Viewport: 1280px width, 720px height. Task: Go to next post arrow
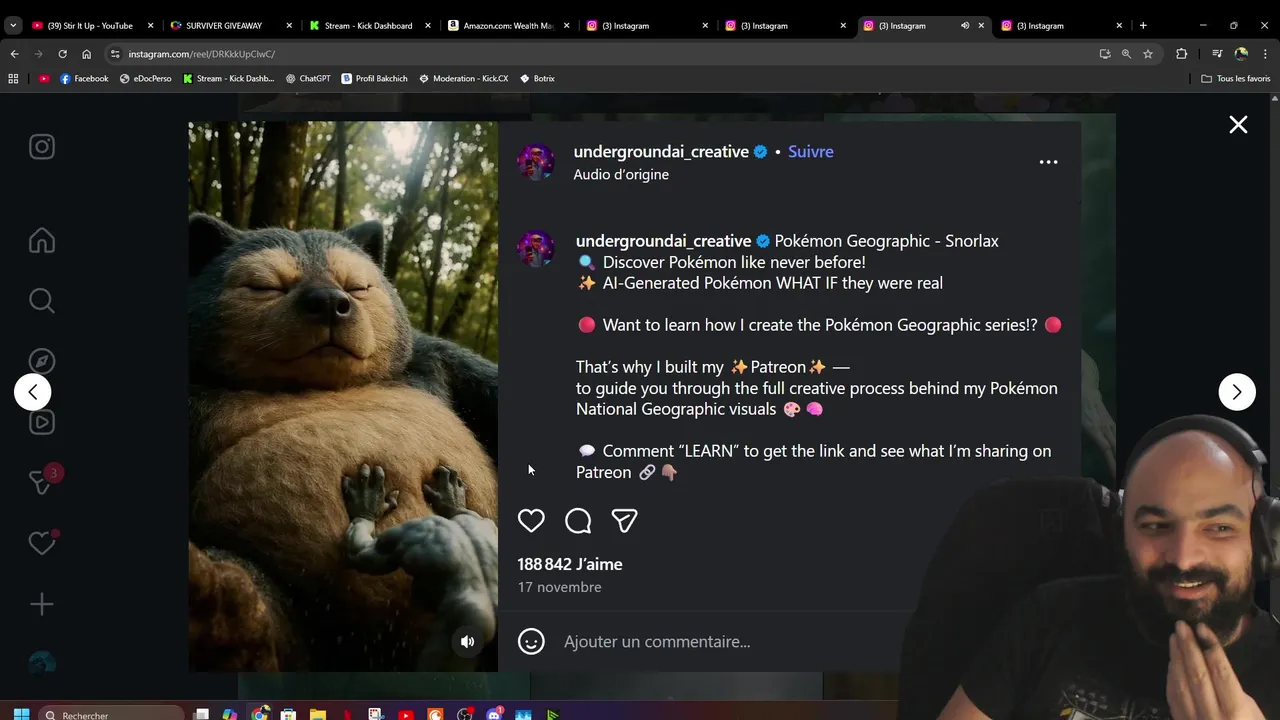(x=1237, y=392)
